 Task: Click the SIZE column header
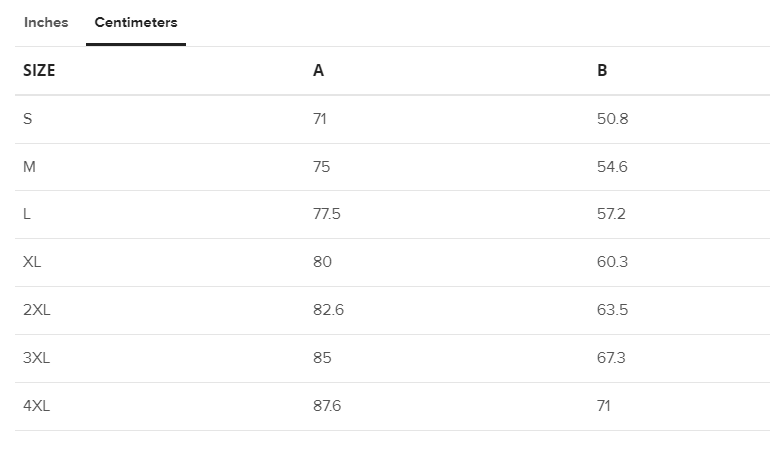(39, 70)
